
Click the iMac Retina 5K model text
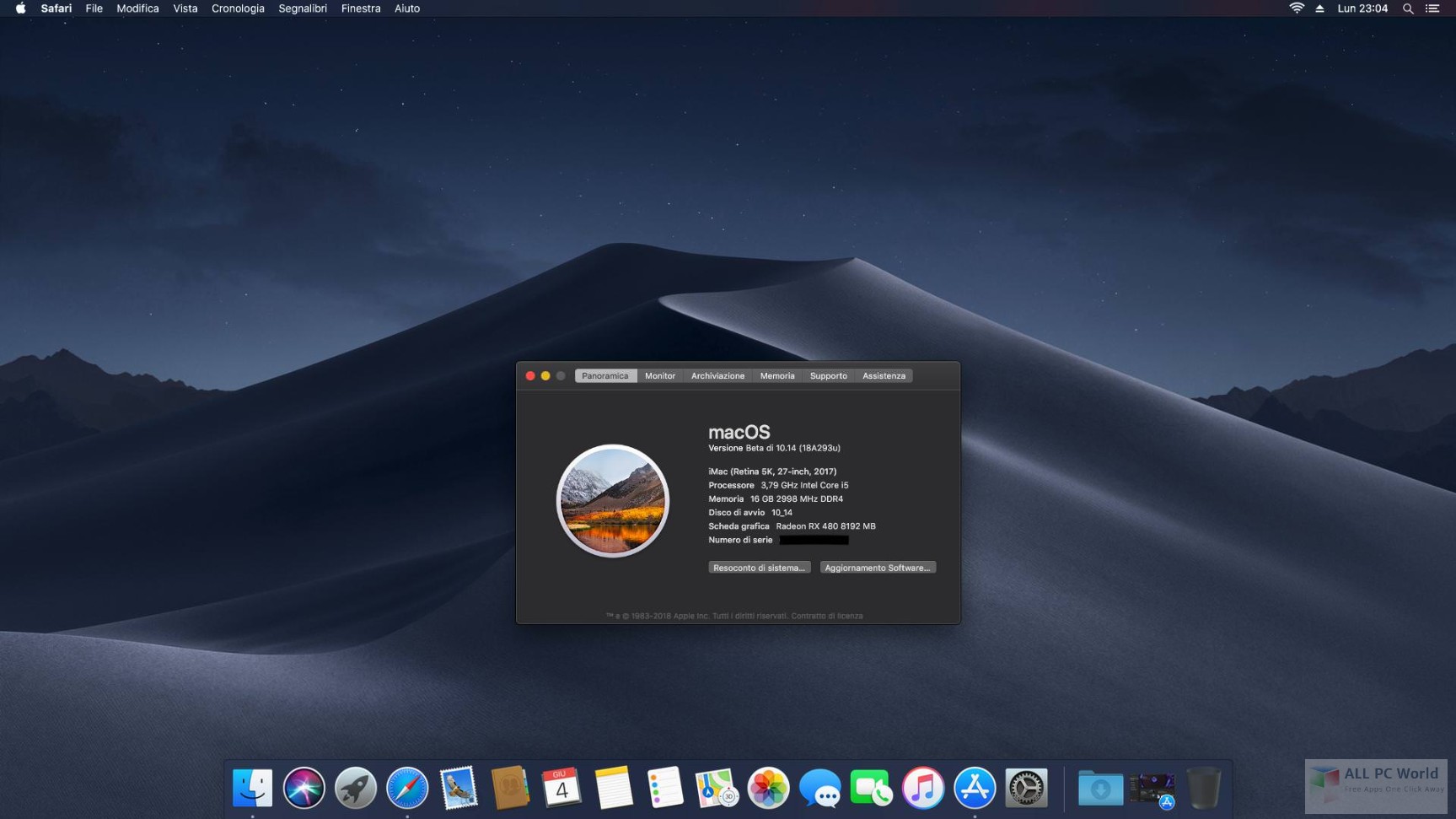coord(772,471)
